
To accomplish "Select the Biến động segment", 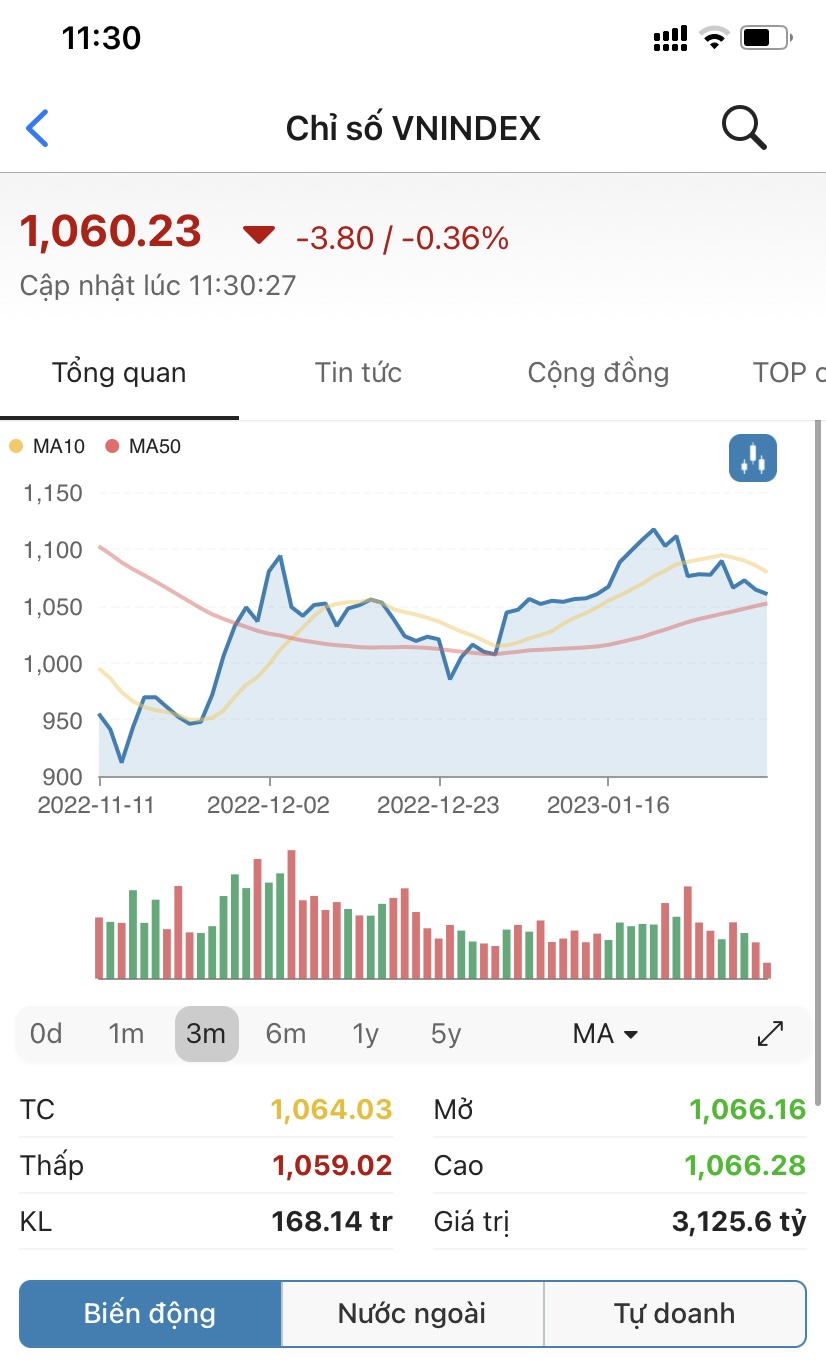I will tap(150, 1313).
